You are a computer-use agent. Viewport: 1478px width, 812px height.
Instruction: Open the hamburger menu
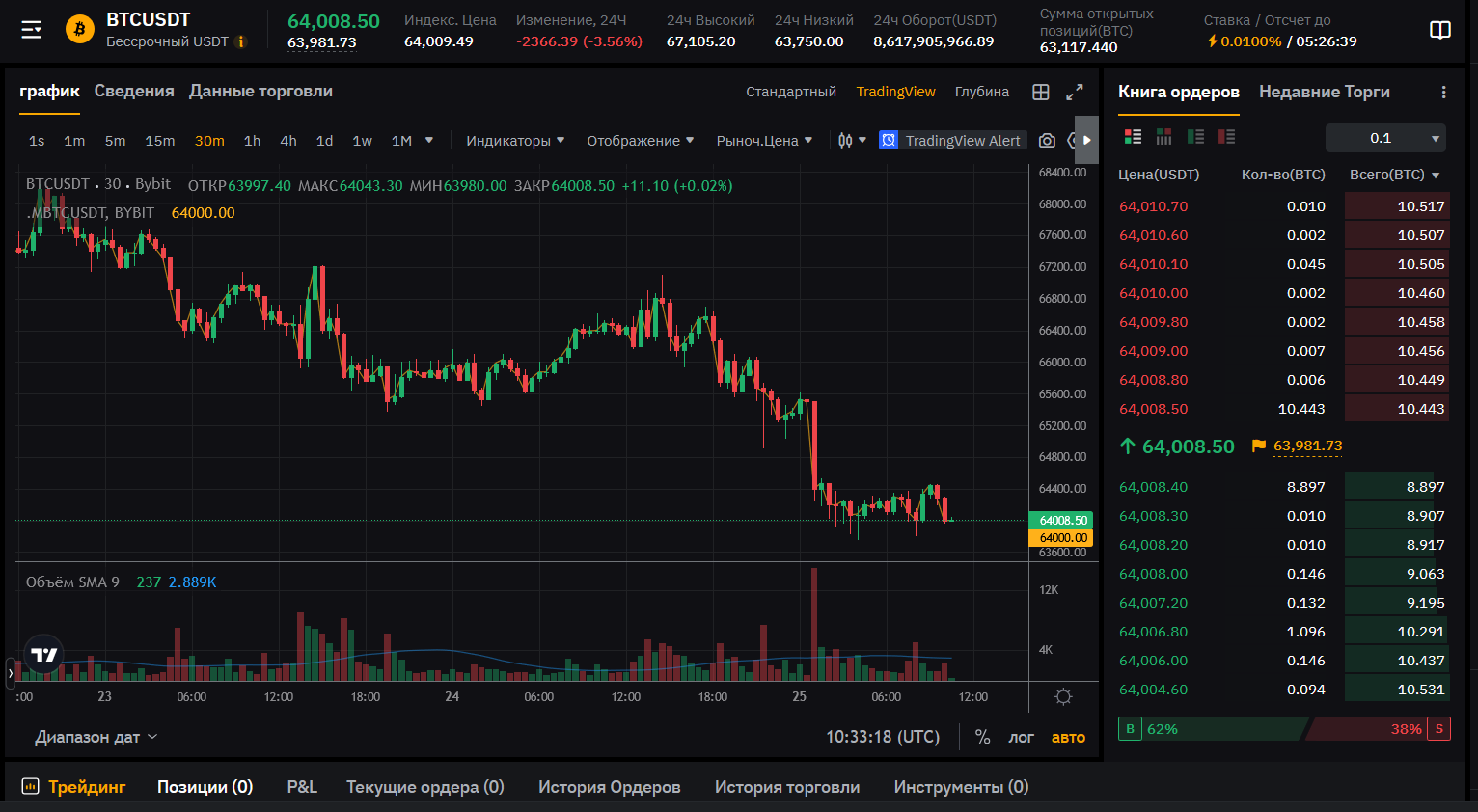coord(32,30)
